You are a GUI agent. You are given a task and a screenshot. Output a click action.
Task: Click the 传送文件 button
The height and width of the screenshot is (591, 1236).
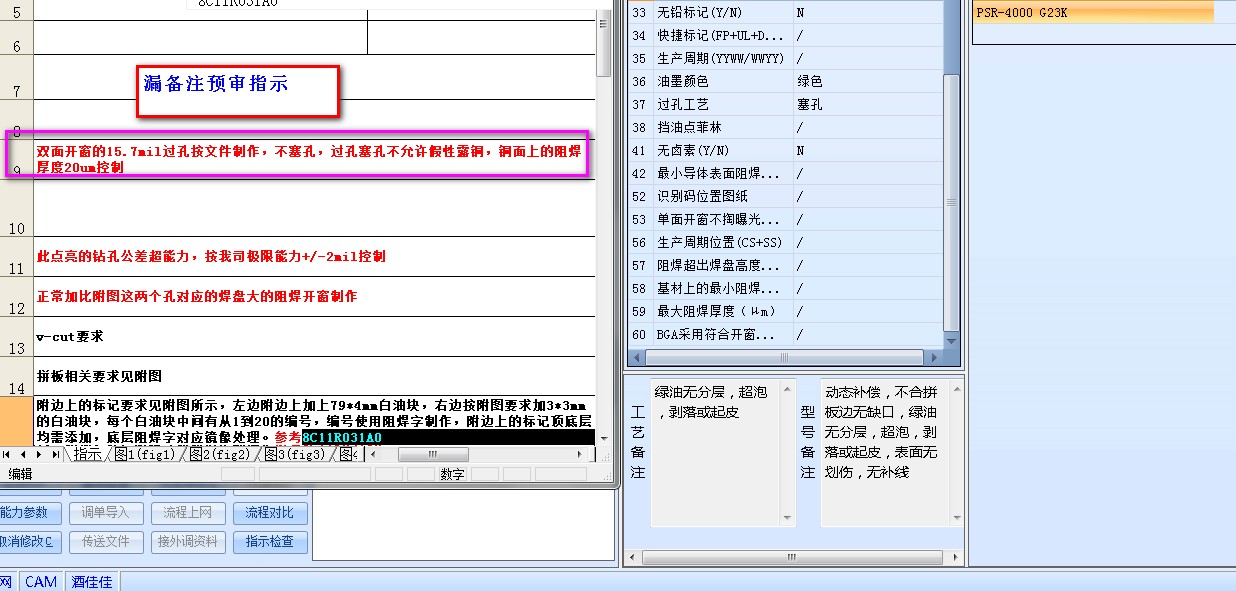tap(106, 542)
